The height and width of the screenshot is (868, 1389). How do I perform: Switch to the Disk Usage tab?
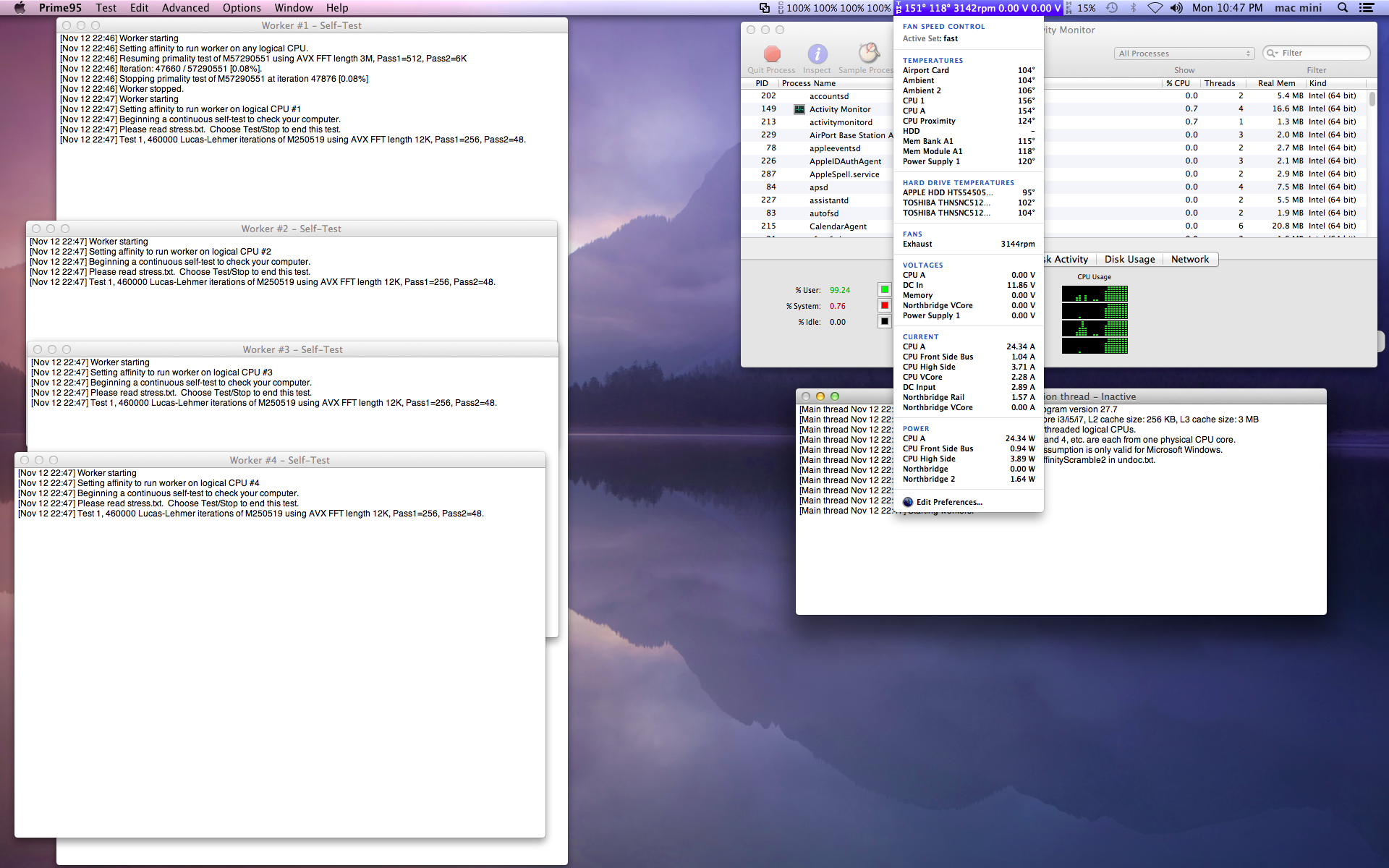coord(1129,260)
